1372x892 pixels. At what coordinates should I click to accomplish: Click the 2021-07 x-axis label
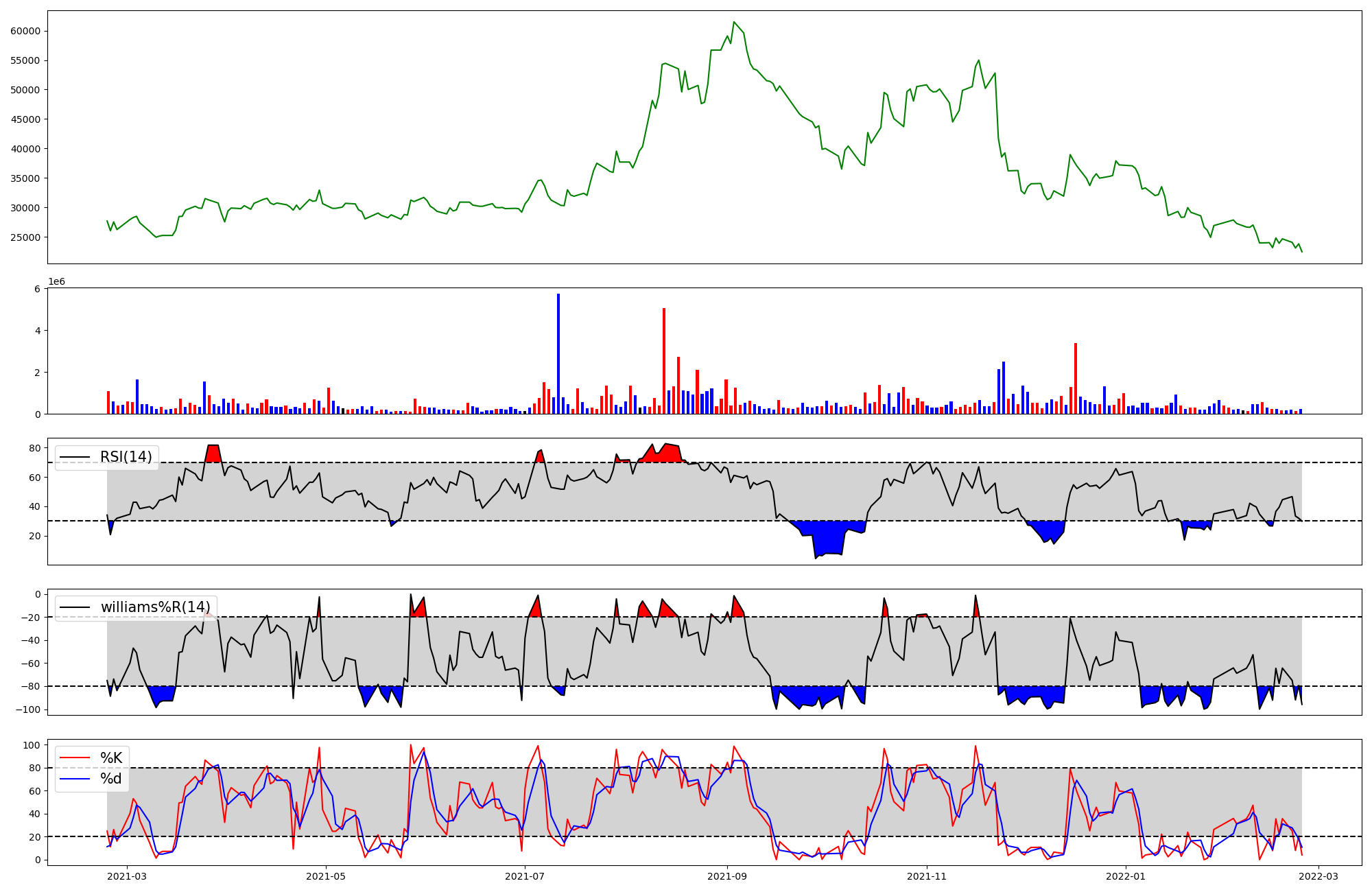(525, 876)
